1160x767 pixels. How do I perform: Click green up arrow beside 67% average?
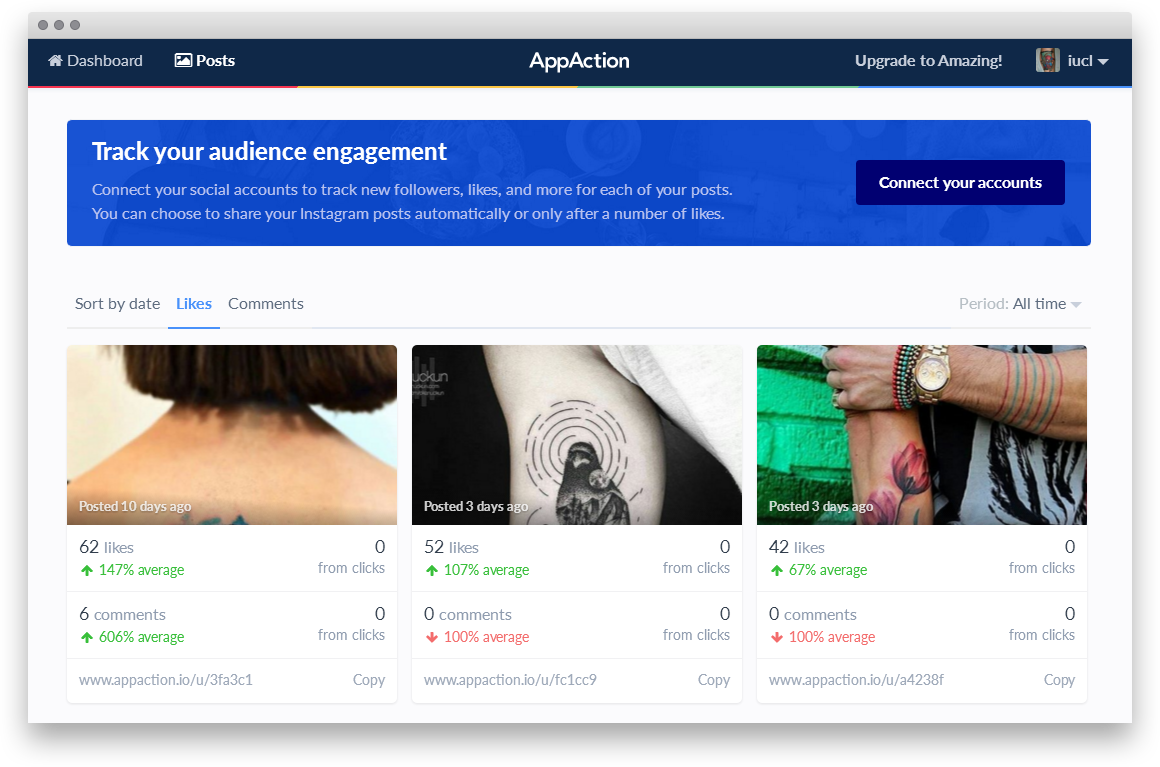(777, 571)
